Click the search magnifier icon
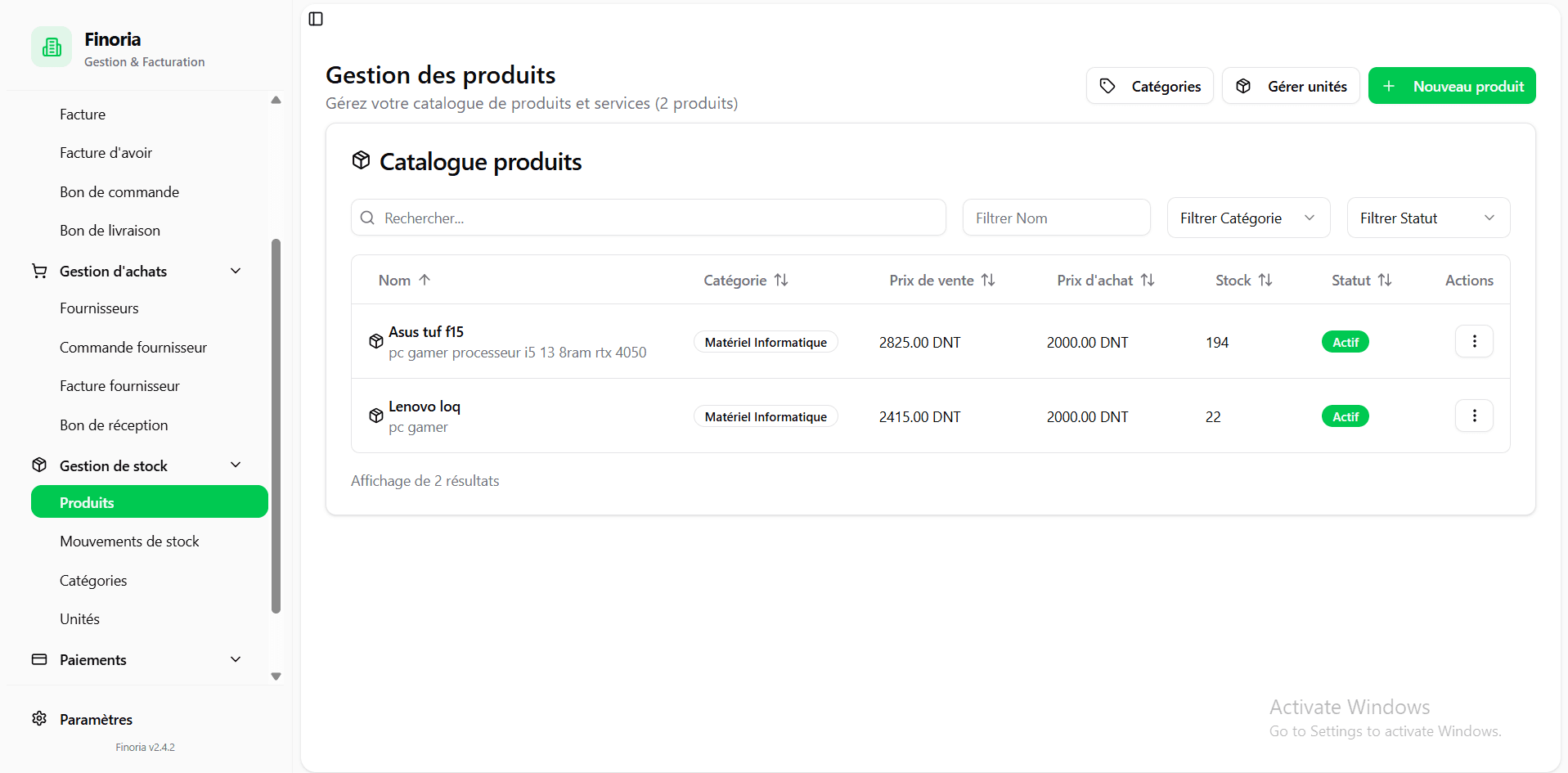1568x773 pixels. (x=368, y=218)
